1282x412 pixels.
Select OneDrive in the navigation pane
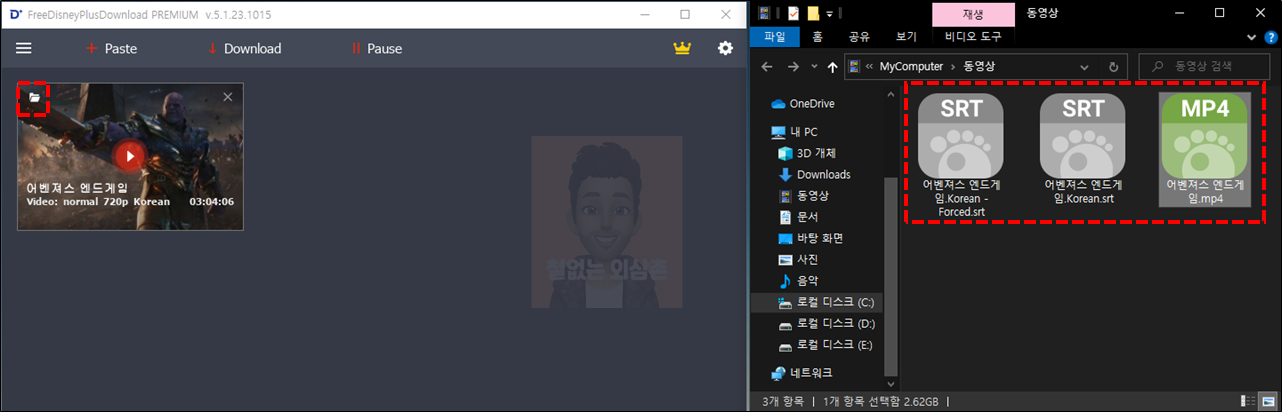803,103
